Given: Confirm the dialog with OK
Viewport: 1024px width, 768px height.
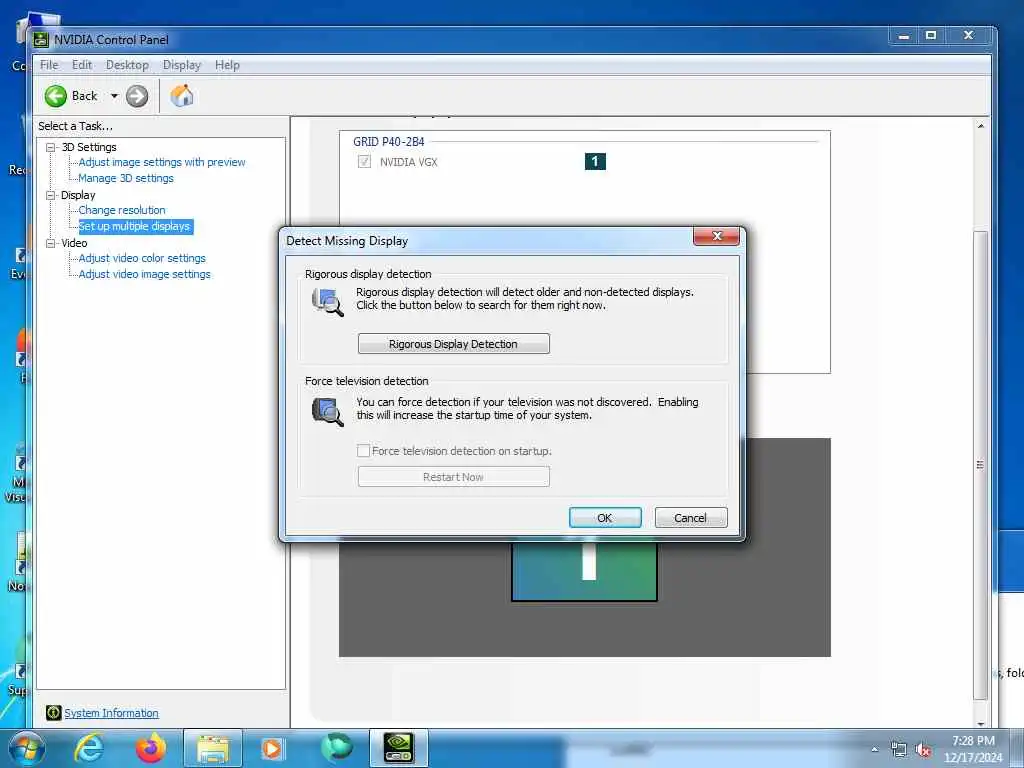Looking at the screenshot, I should [605, 518].
